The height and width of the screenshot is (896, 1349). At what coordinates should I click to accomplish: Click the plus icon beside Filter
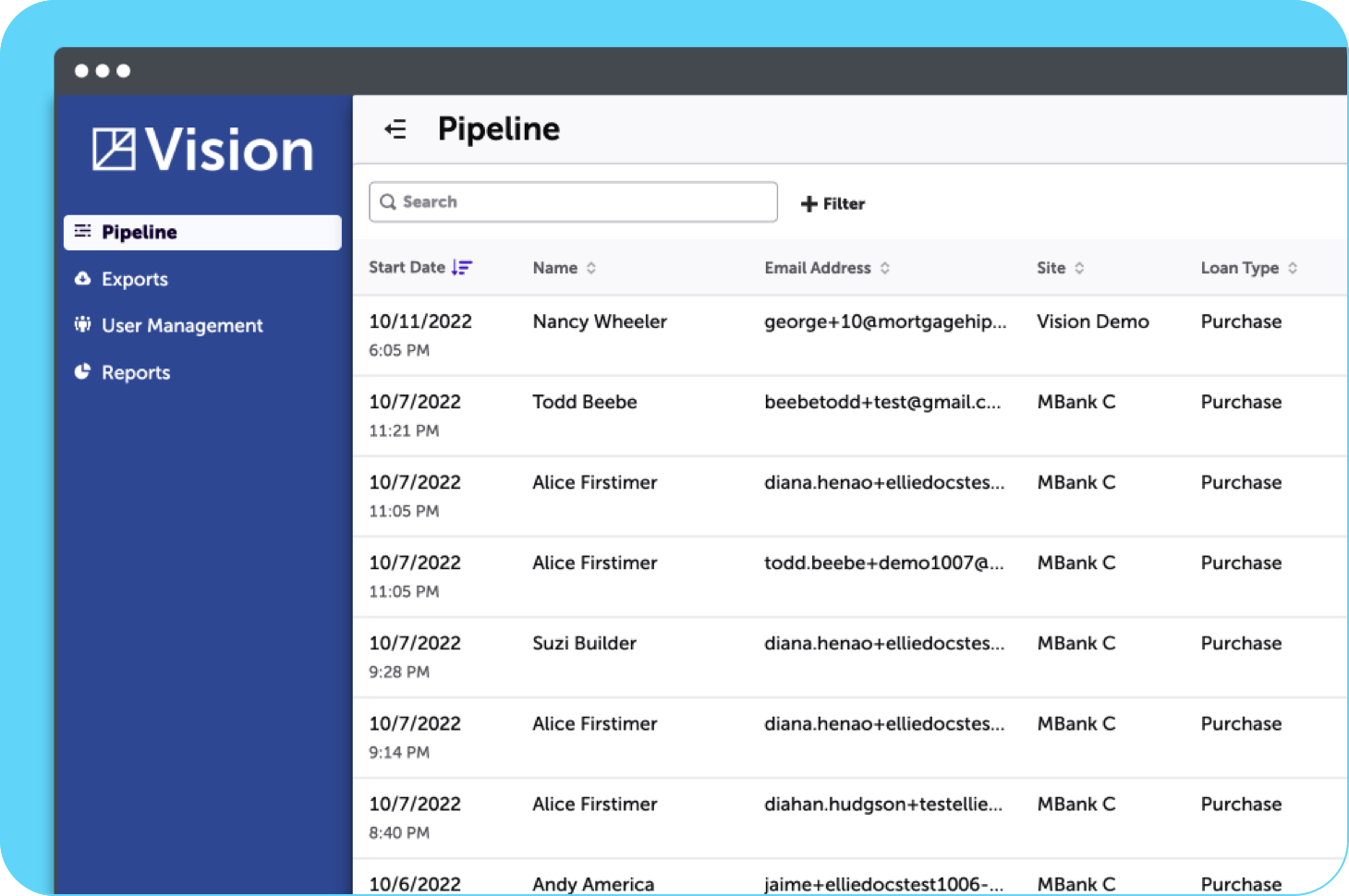coord(808,204)
